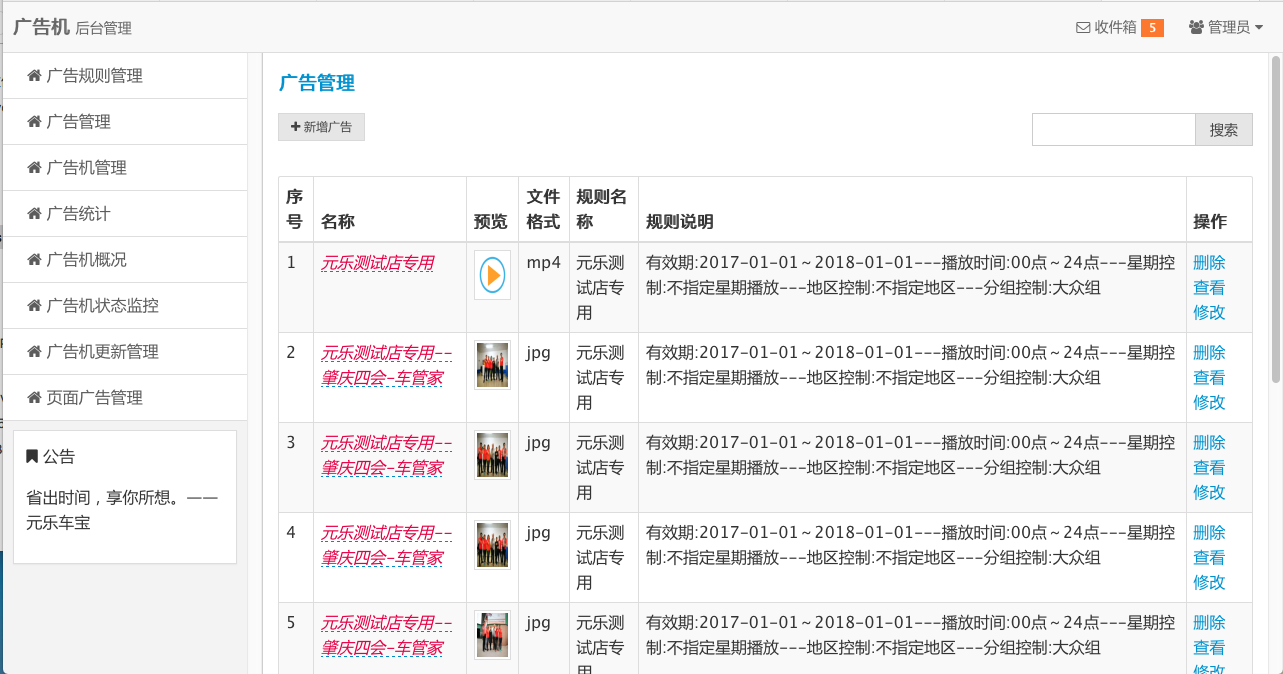Viewport: 1283px width, 674px height.
Task: Click the search text input field
Action: 1113,130
